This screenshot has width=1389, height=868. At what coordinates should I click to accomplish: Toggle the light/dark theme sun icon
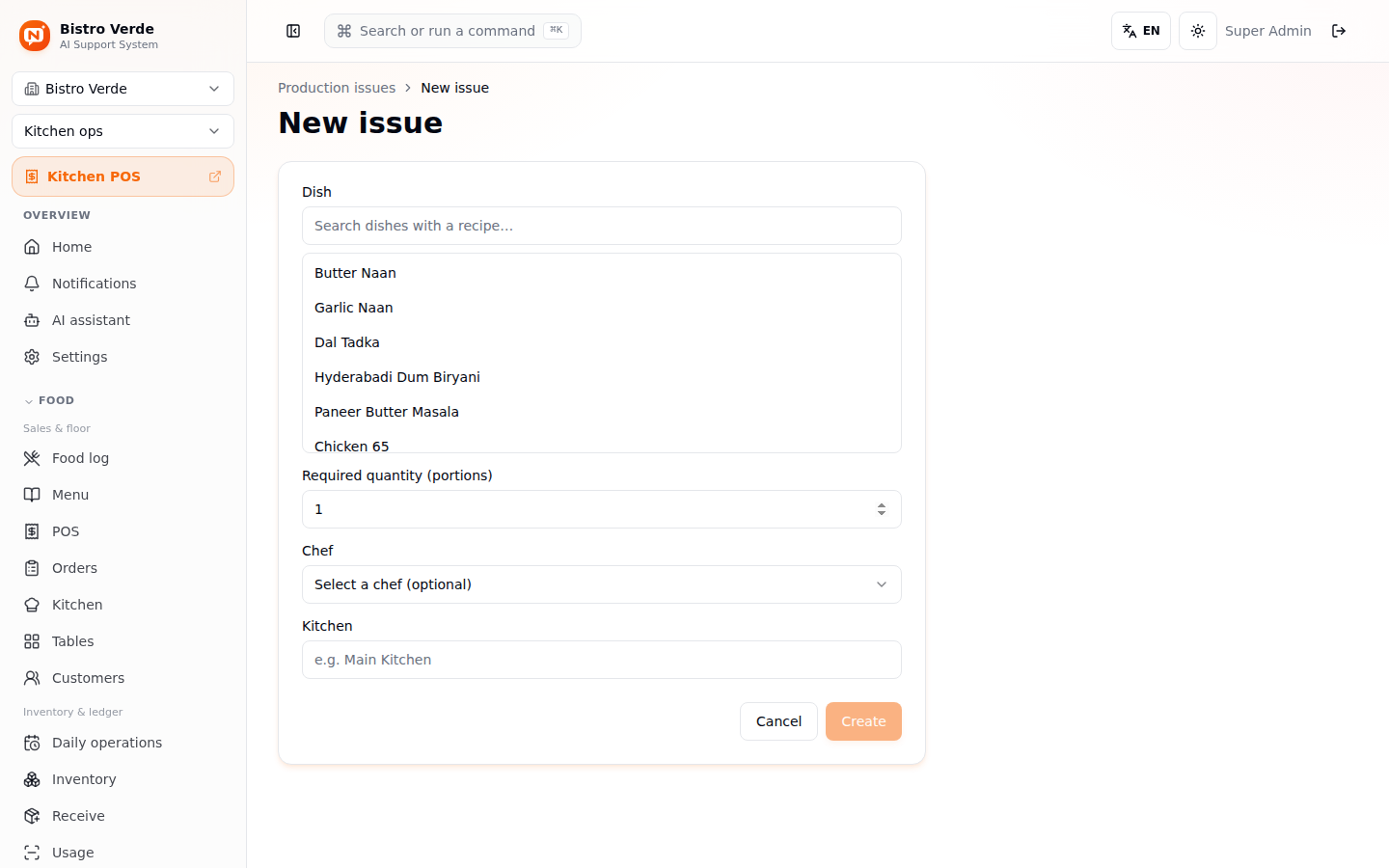pos(1198,31)
